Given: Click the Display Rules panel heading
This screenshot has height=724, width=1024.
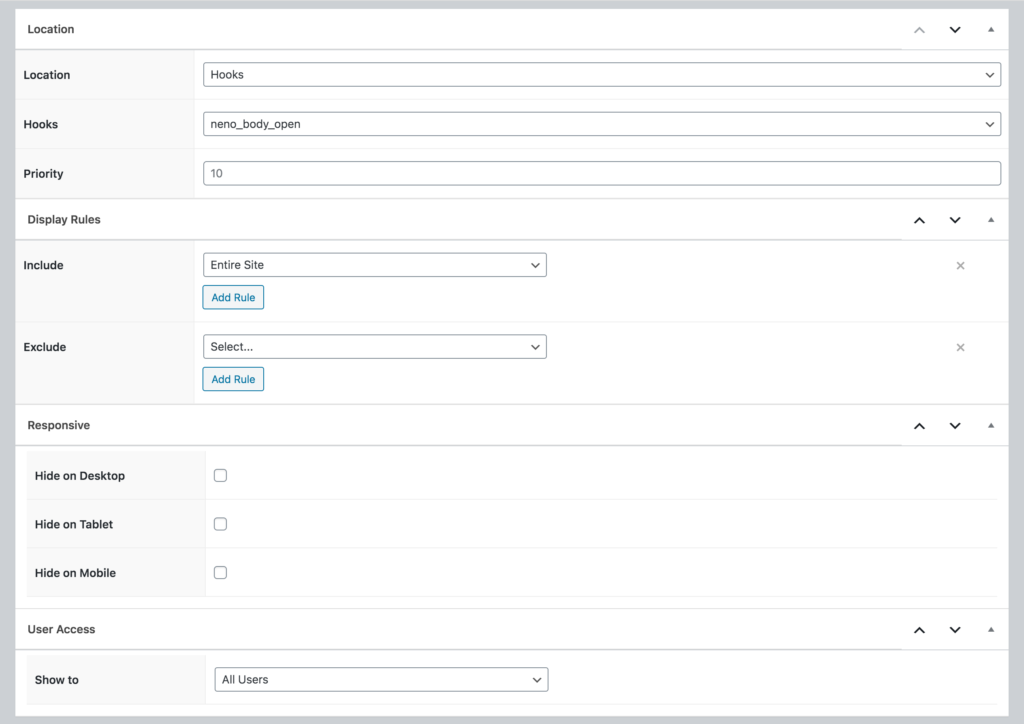Looking at the screenshot, I should click(64, 220).
